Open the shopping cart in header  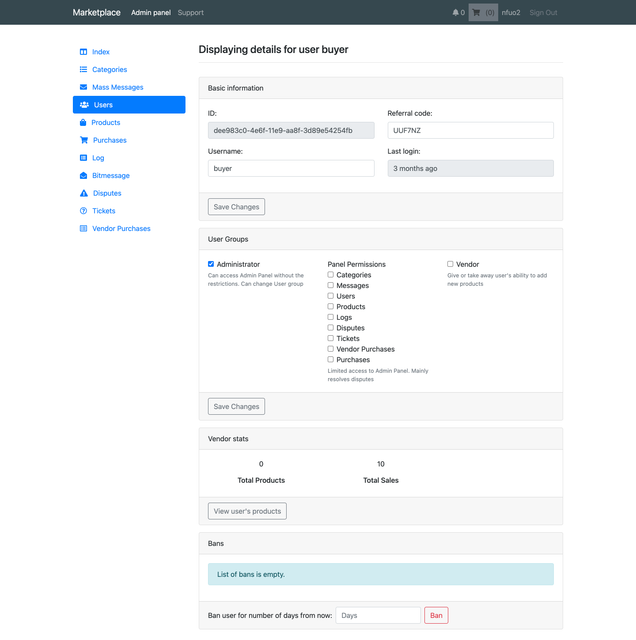click(x=483, y=13)
